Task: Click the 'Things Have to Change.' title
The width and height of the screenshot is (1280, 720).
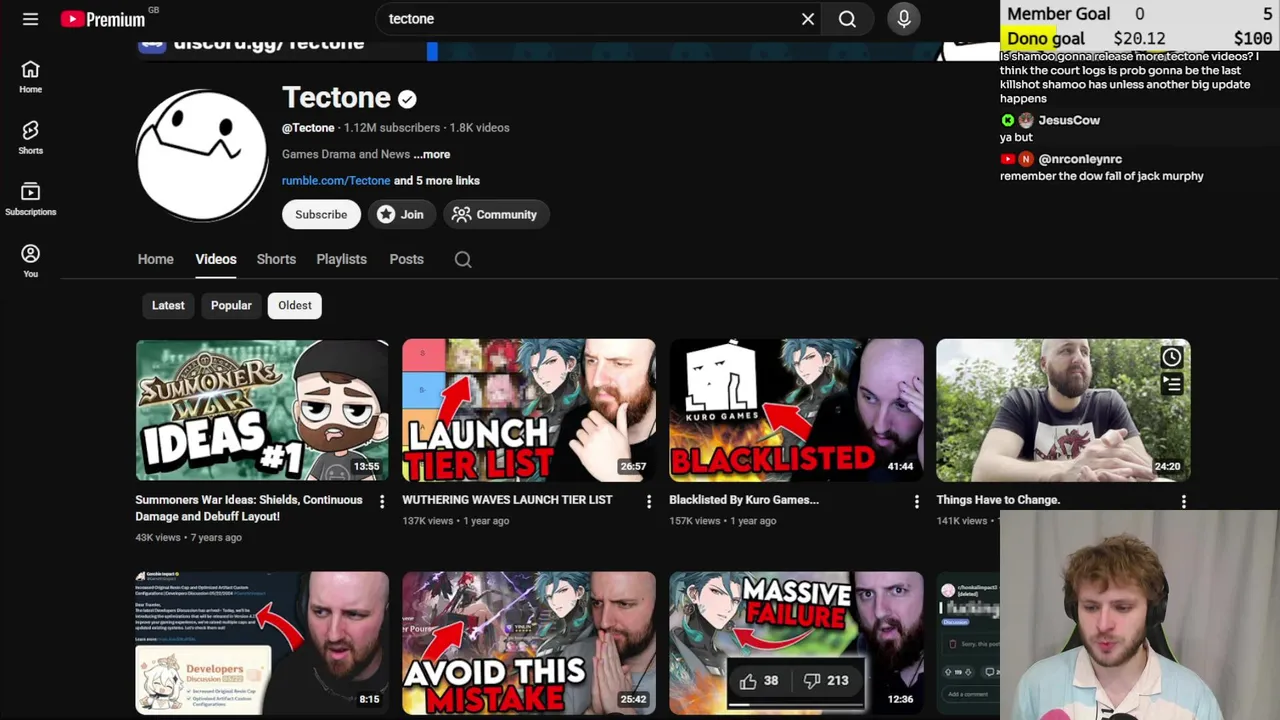Action: coord(998,499)
